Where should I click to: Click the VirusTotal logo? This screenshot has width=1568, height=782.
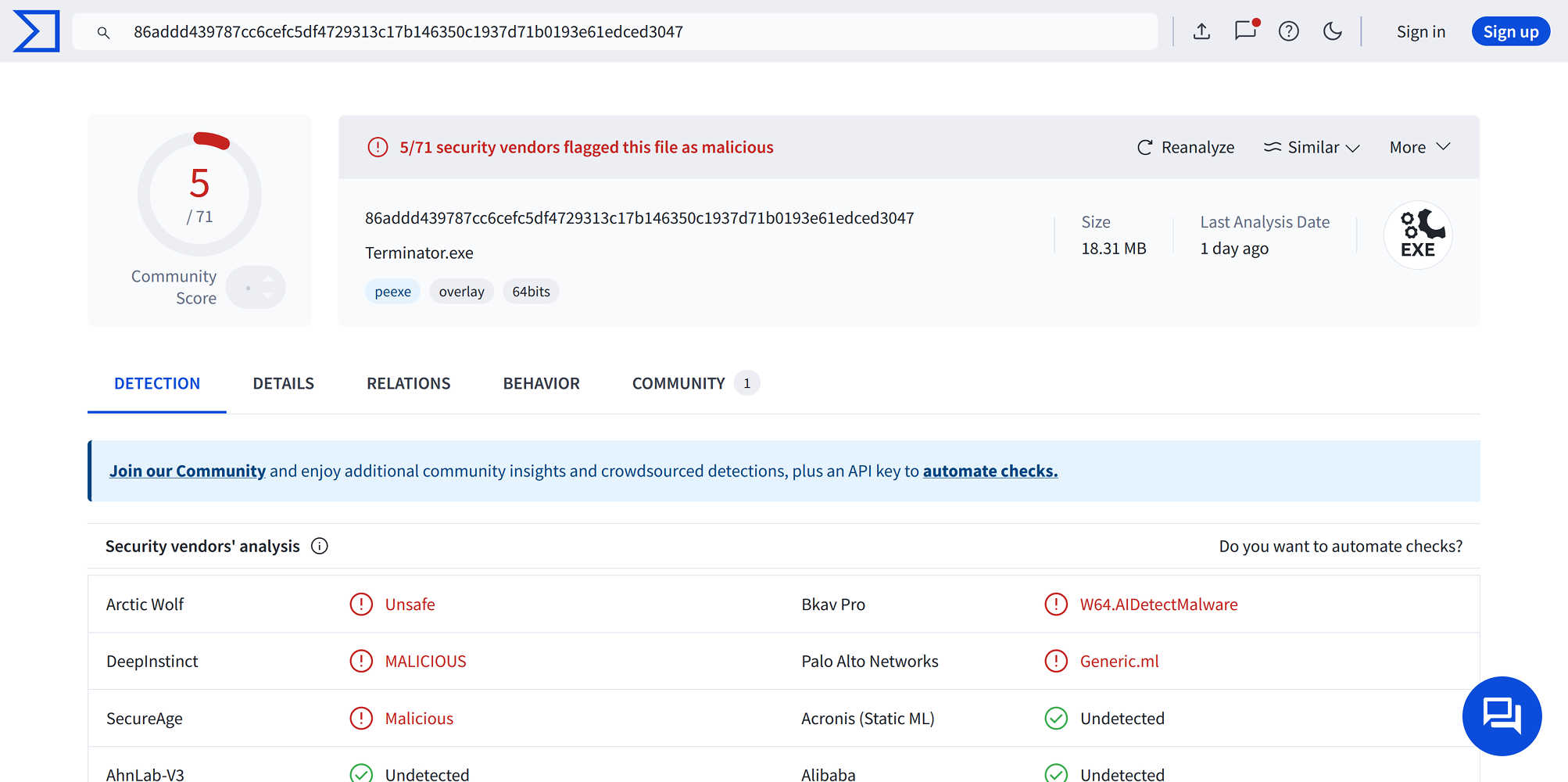click(x=35, y=31)
